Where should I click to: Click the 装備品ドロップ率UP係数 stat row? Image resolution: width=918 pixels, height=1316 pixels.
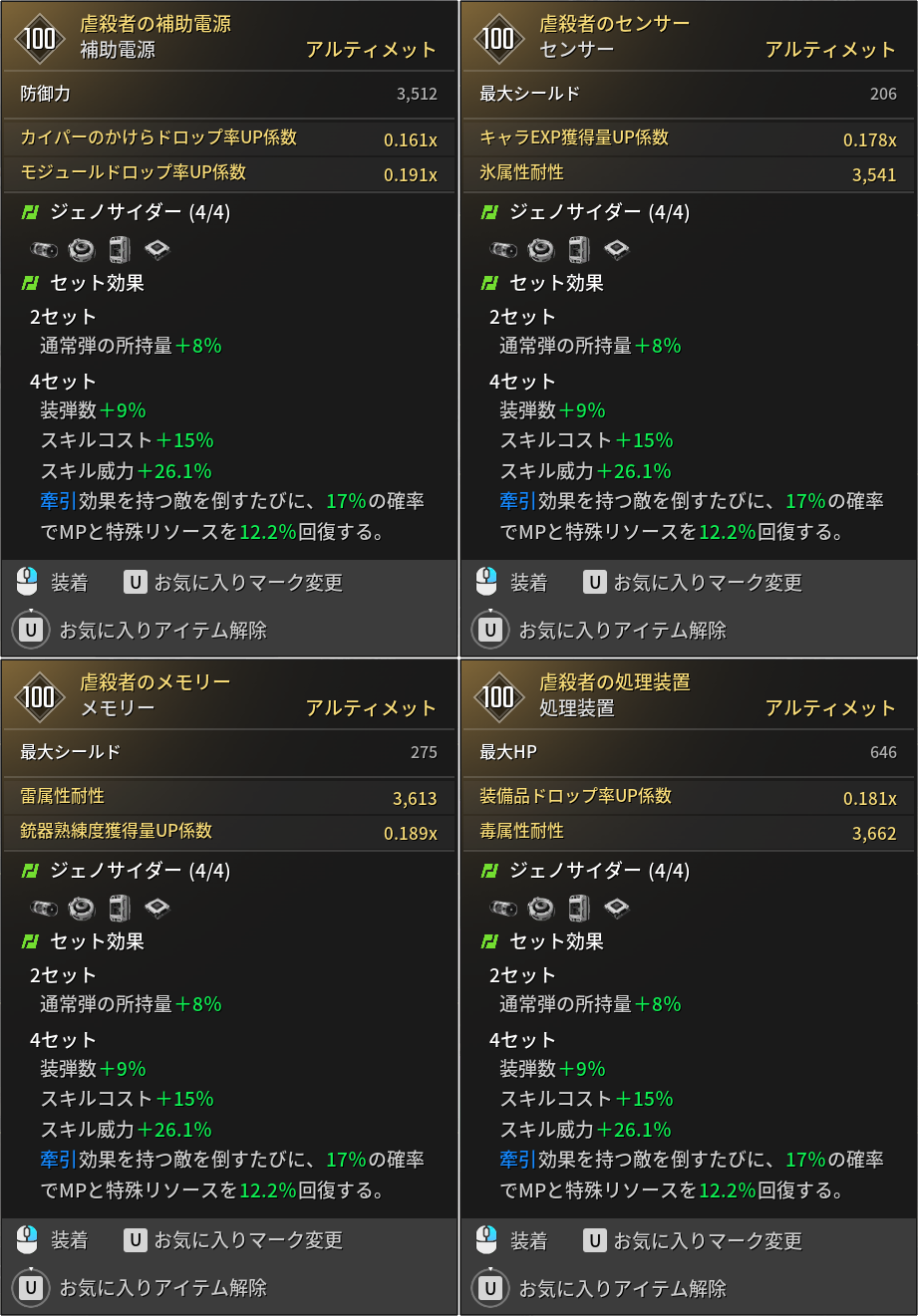click(688, 798)
